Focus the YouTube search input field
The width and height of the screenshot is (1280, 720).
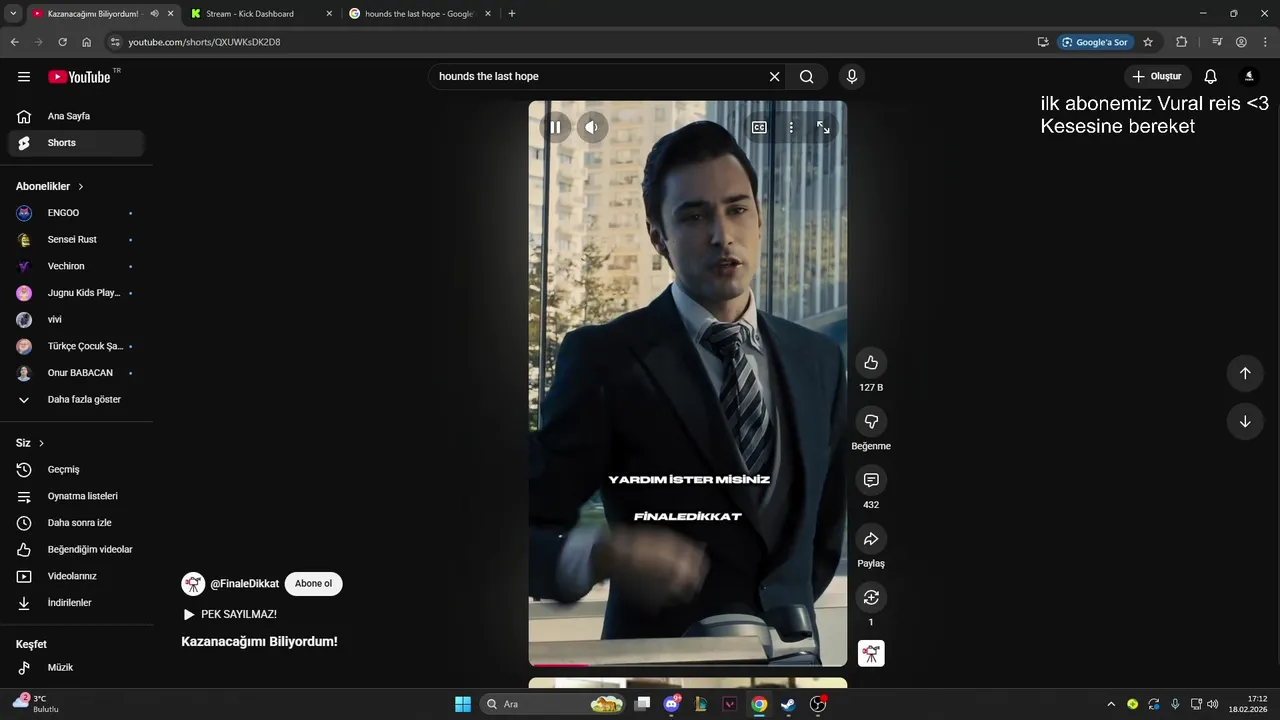600,77
